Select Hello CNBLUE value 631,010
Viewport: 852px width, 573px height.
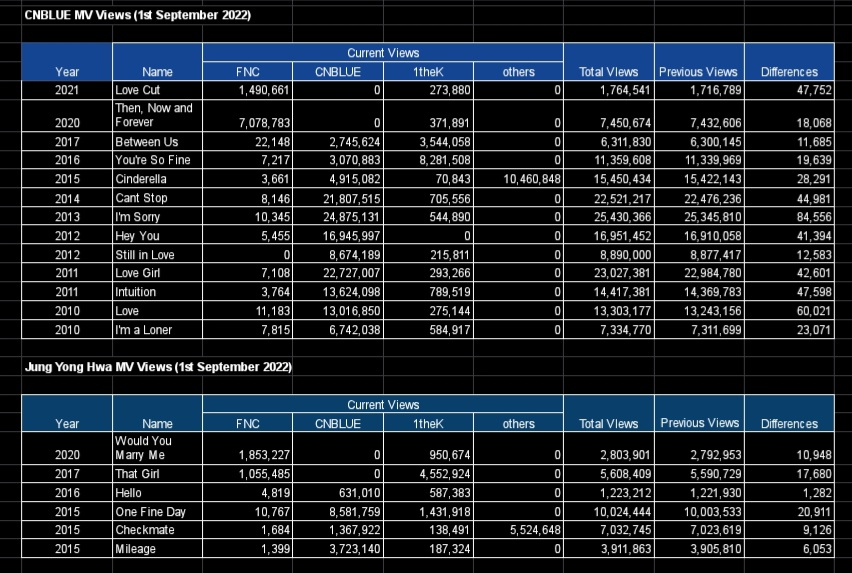coord(338,493)
